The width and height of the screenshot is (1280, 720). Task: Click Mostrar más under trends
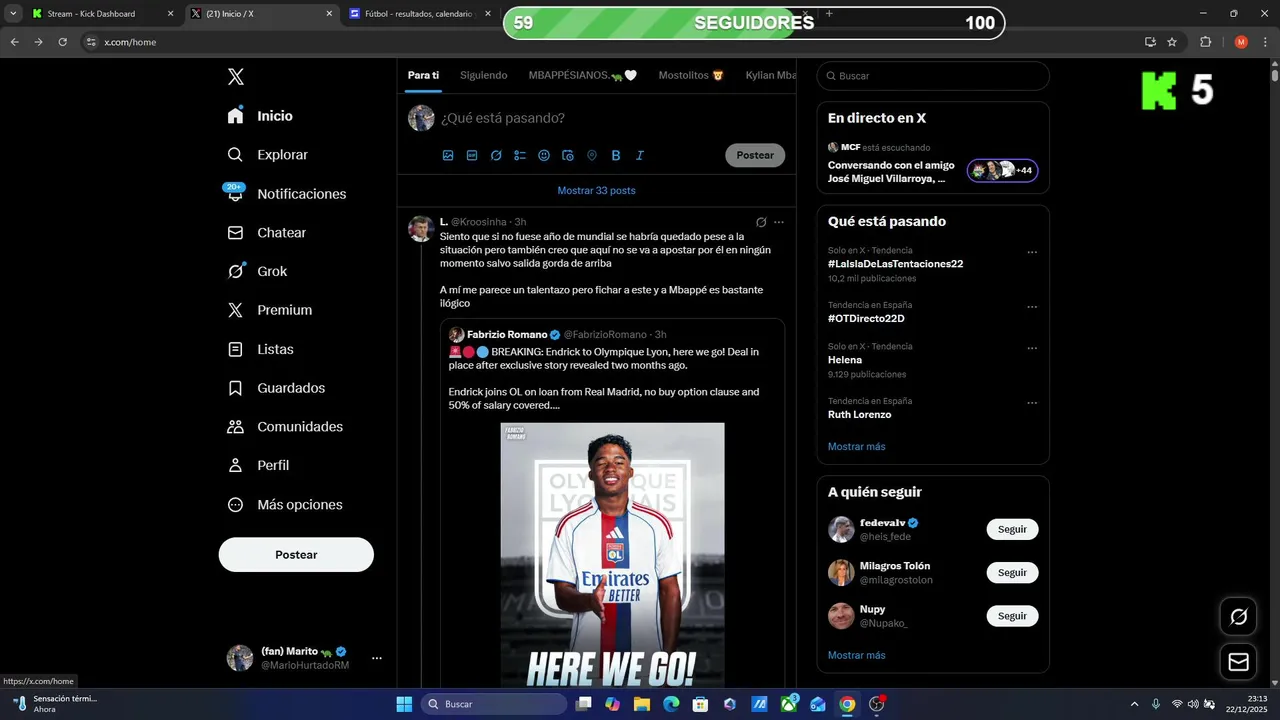tap(857, 446)
